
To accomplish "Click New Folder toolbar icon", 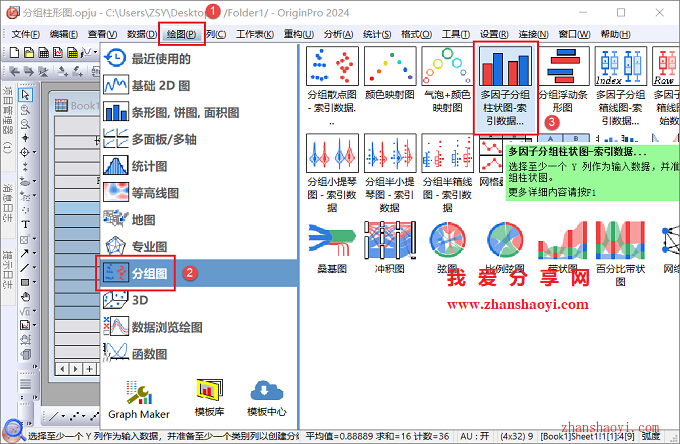I will pos(29,52).
